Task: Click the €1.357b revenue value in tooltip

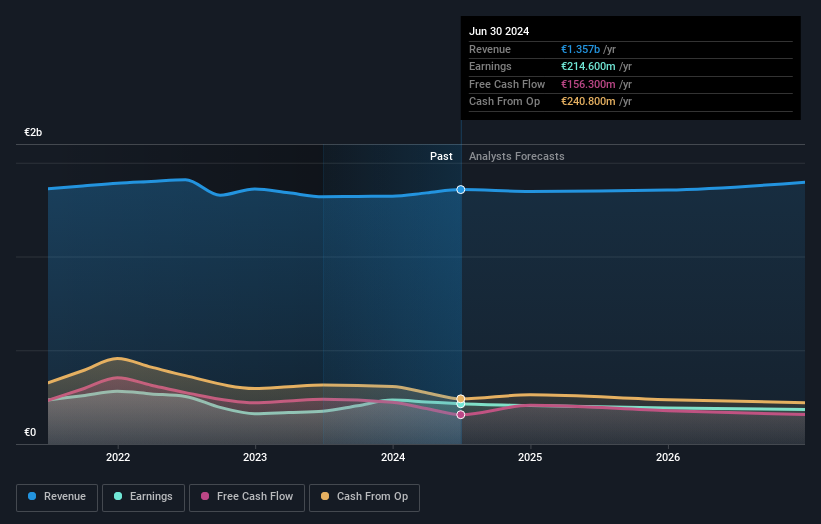Action: 580,49
